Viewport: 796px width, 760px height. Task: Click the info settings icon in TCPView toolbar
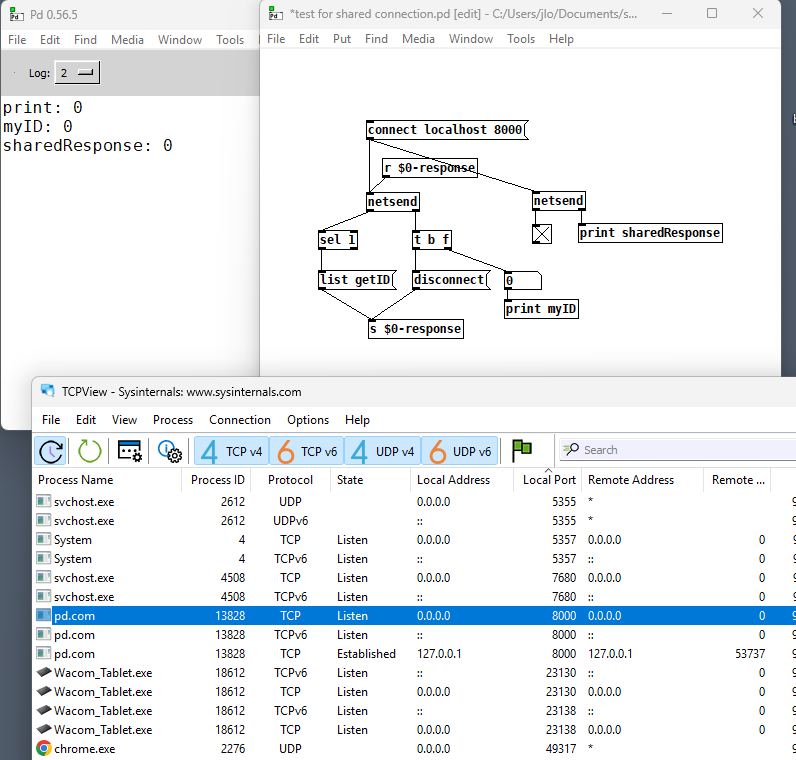click(170, 451)
